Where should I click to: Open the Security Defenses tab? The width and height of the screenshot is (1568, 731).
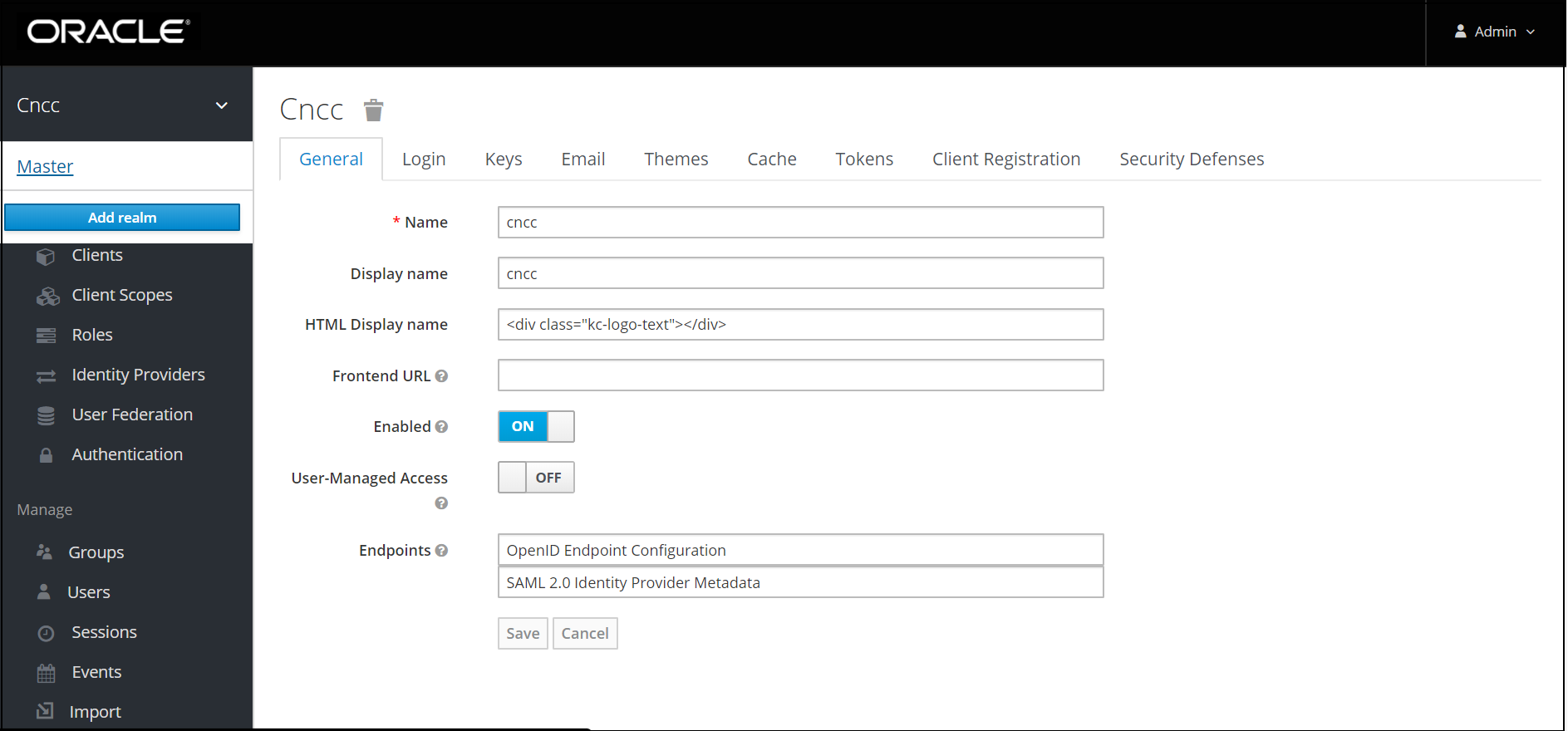(x=1192, y=159)
